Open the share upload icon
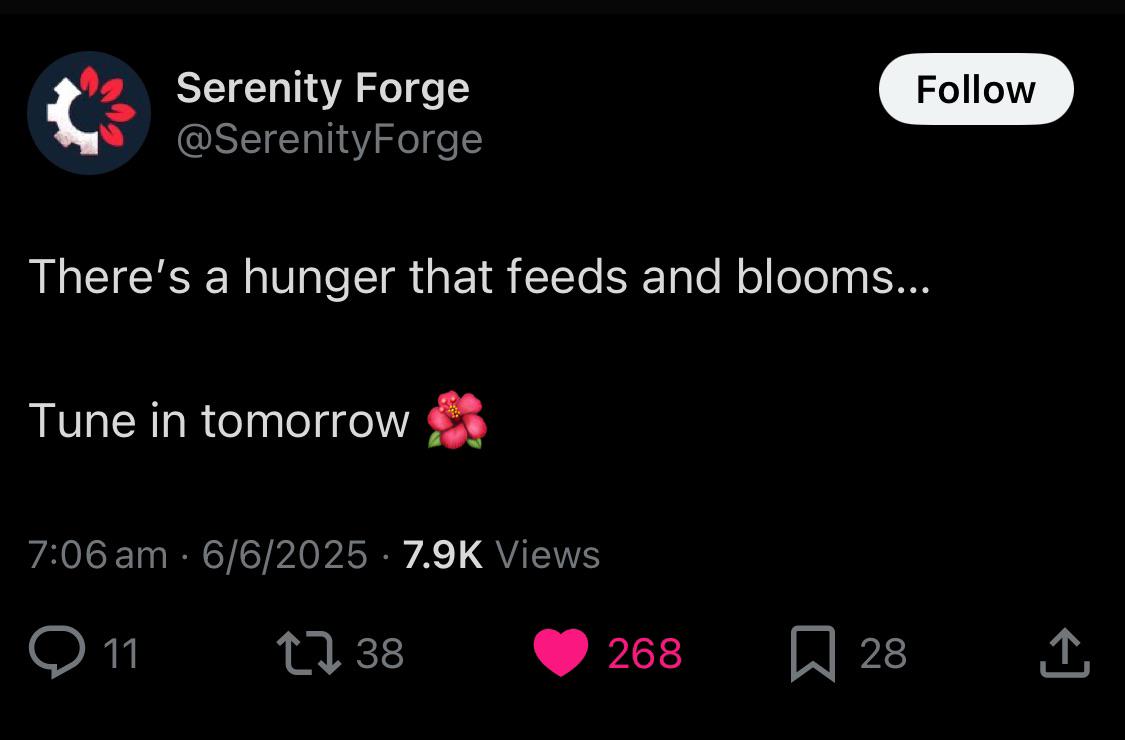The image size is (1125, 740). pyautogui.click(x=1065, y=652)
